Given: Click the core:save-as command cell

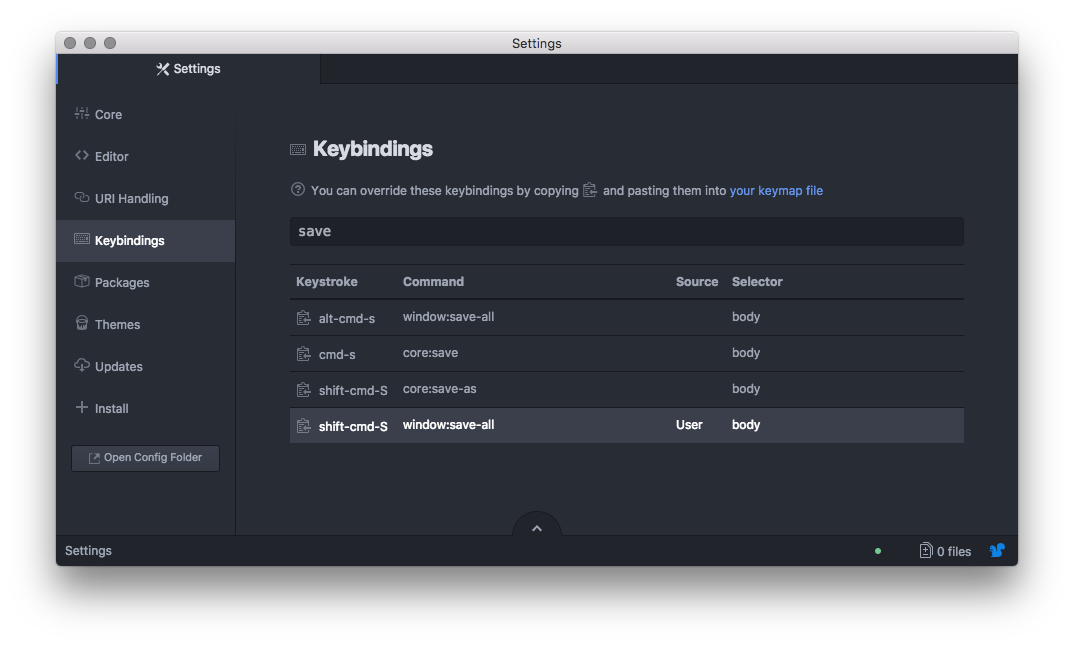Looking at the screenshot, I should (x=439, y=388).
